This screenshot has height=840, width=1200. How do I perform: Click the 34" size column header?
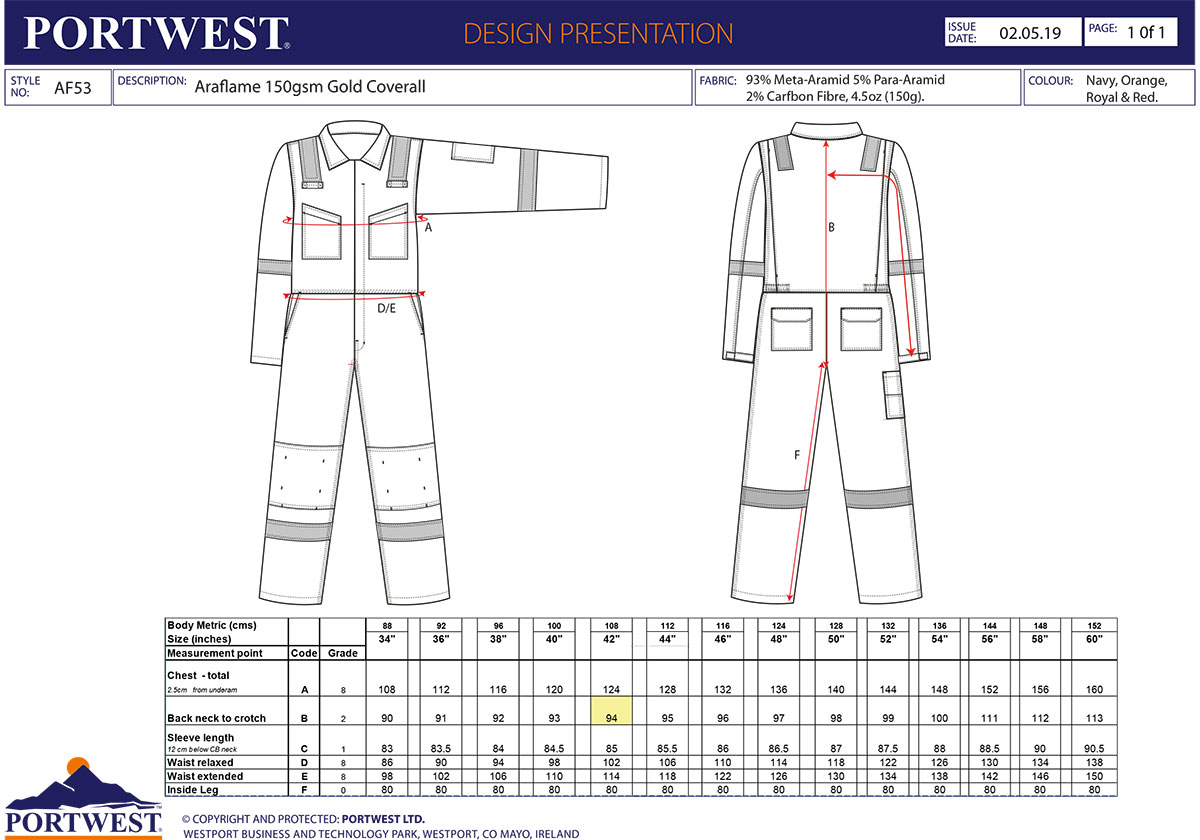(x=387, y=639)
